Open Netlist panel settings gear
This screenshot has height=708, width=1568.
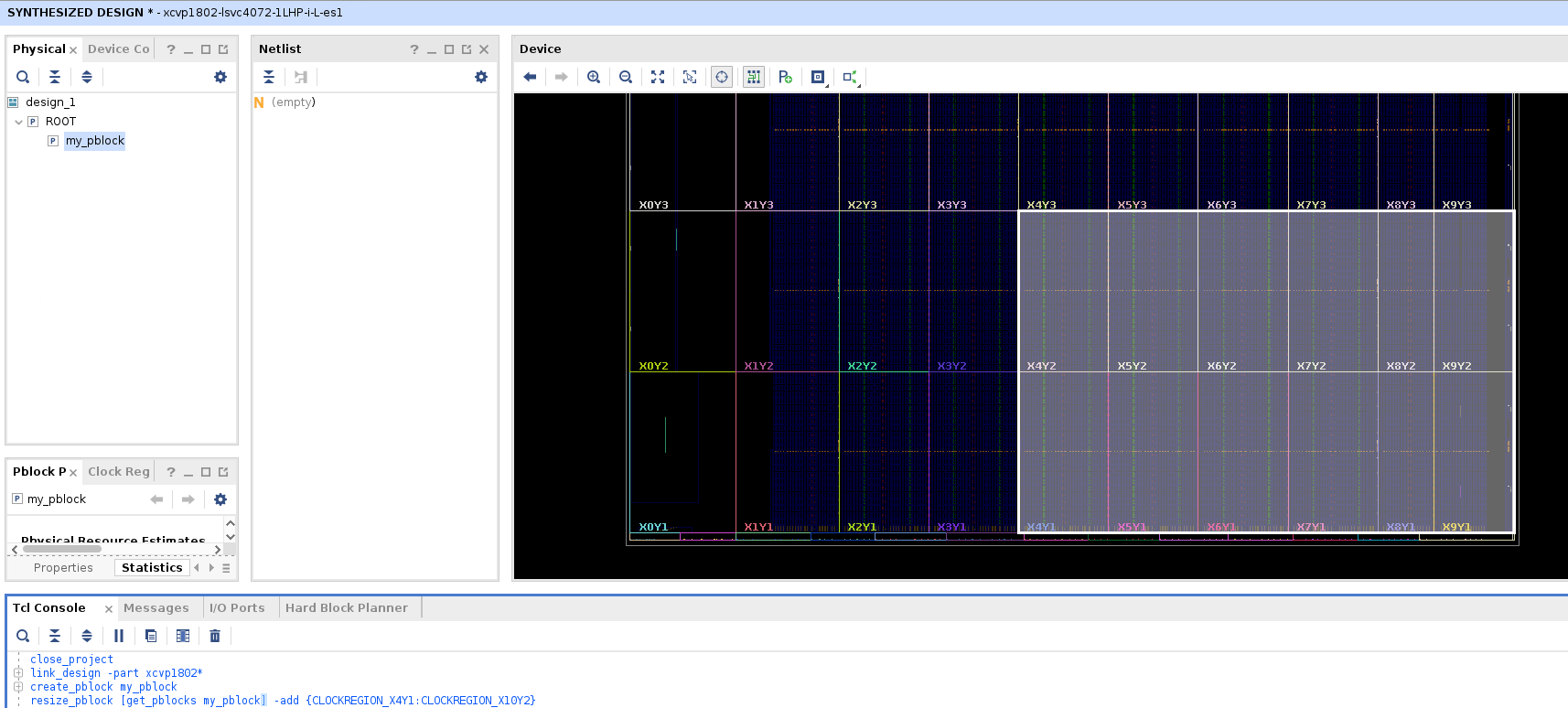click(x=481, y=77)
